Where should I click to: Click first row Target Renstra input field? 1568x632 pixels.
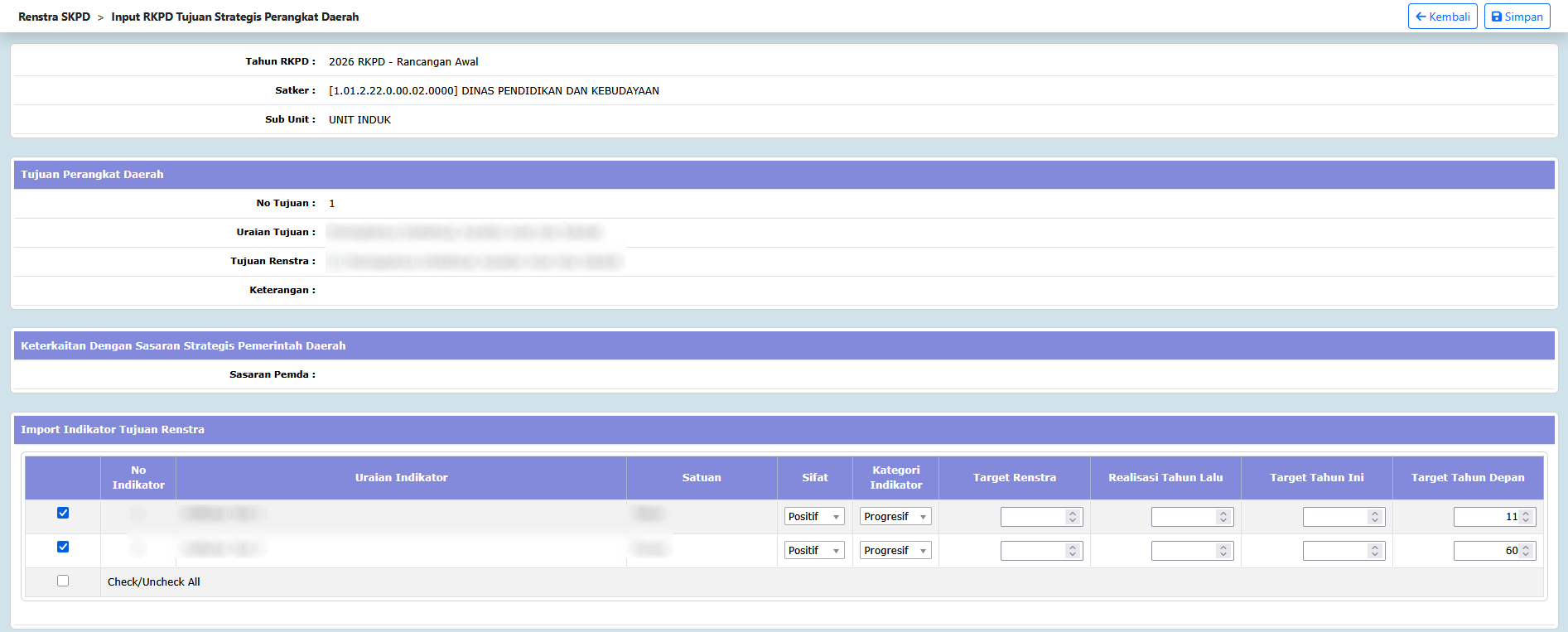[1032, 517]
